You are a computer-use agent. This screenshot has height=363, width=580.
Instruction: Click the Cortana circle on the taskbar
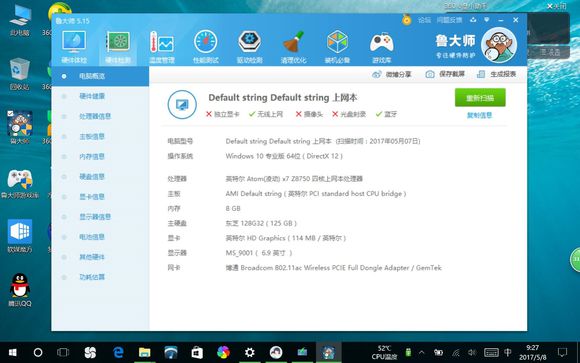pos(38,353)
